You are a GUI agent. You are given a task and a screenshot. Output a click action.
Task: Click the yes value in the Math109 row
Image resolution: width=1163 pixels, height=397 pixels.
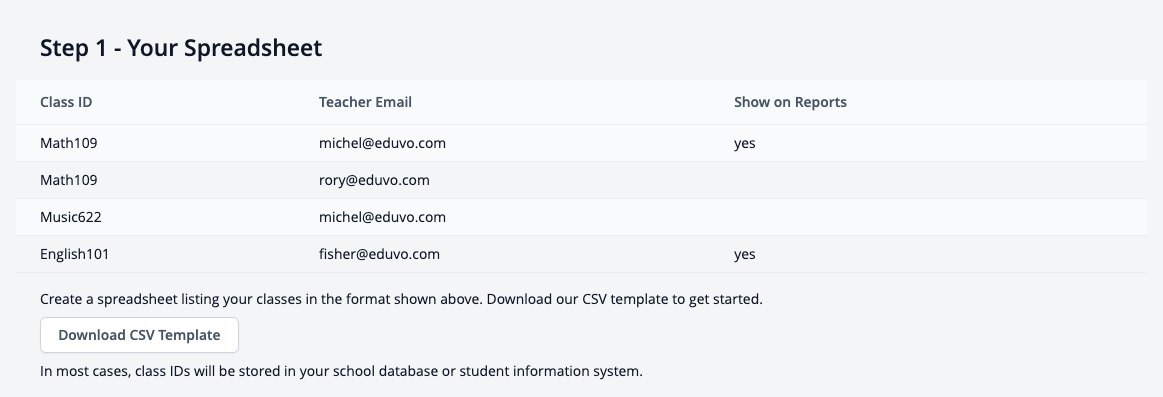tap(745, 144)
